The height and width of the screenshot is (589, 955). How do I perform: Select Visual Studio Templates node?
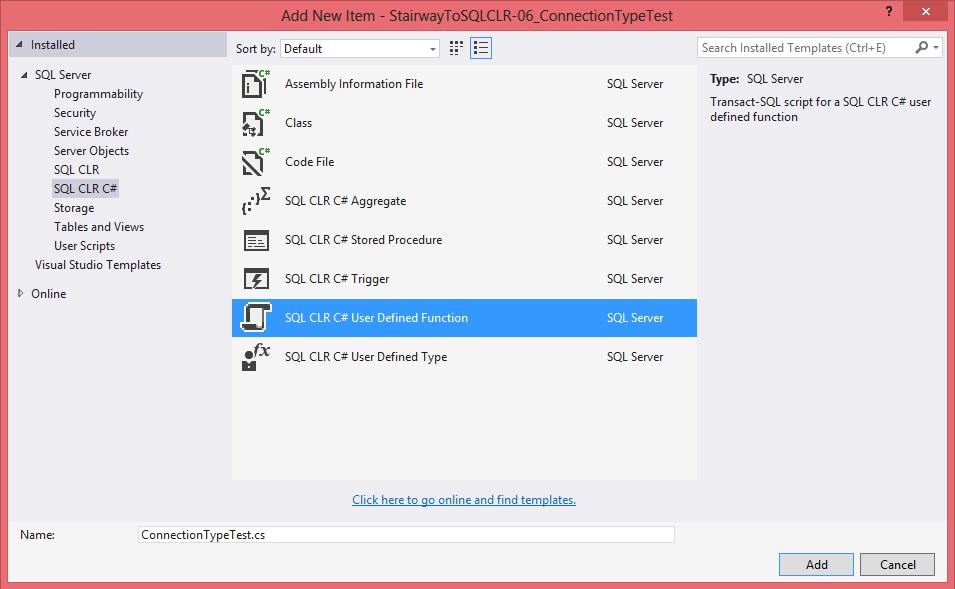tap(97, 265)
